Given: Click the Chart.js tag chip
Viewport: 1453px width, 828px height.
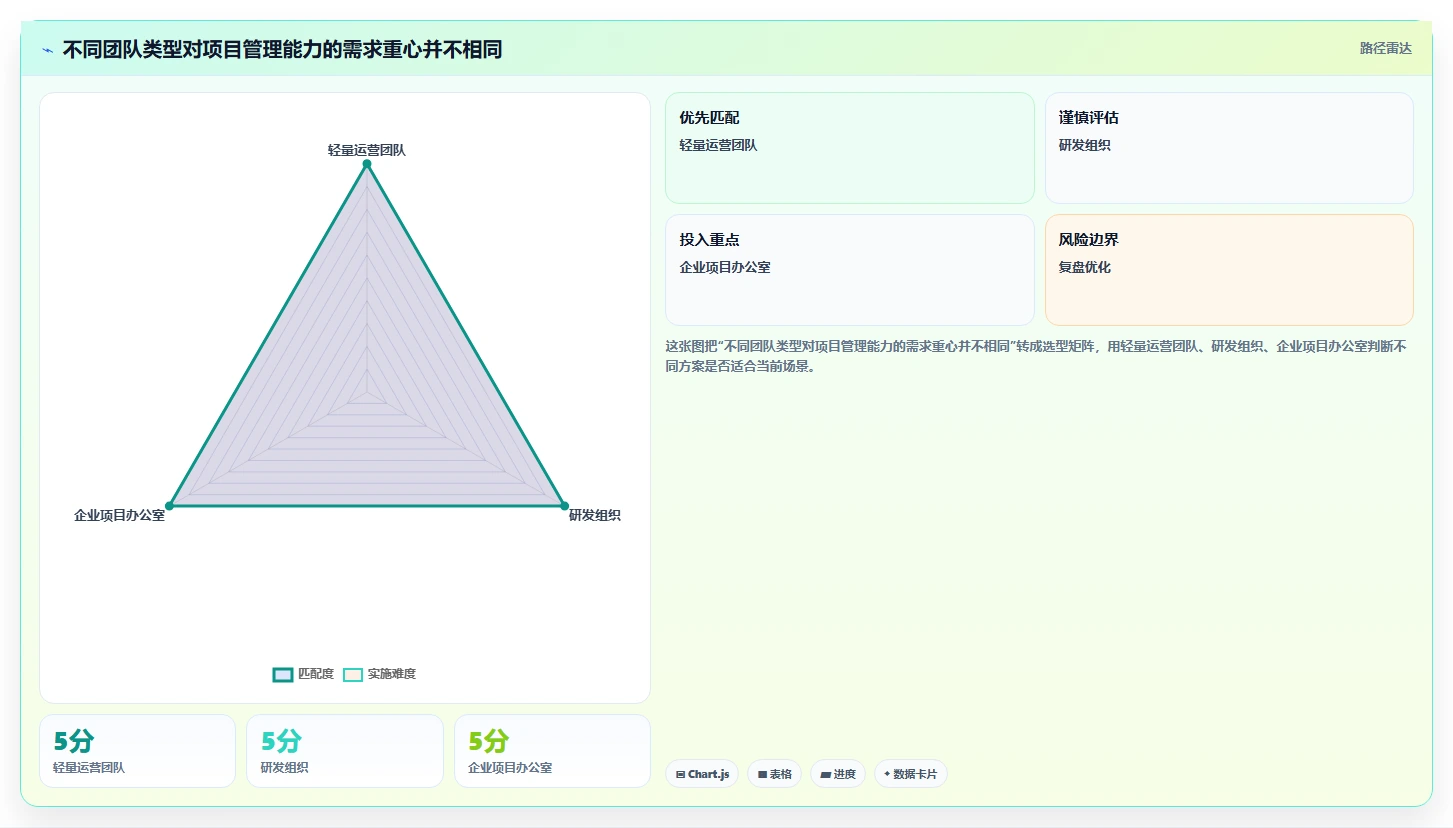Looking at the screenshot, I should (x=702, y=774).
